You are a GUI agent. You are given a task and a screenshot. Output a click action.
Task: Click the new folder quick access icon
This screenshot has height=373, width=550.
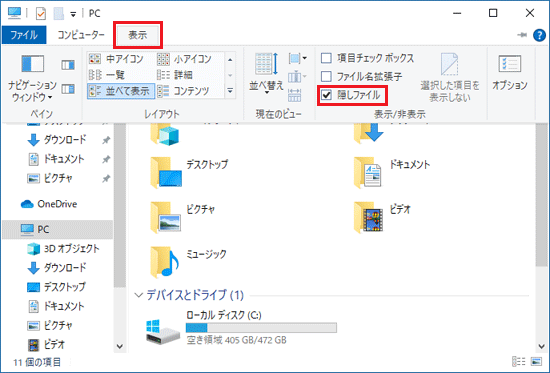click(59, 13)
